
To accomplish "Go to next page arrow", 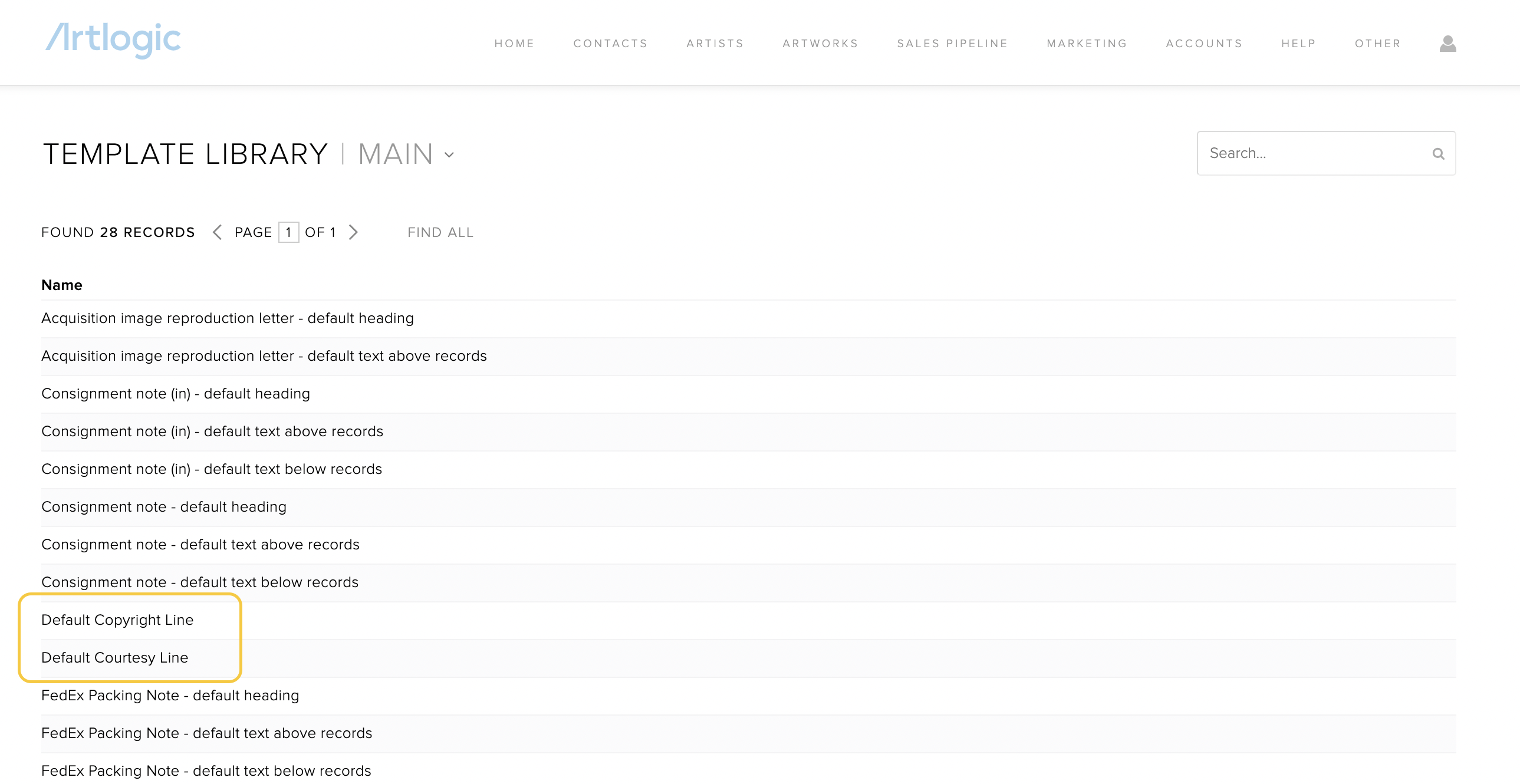I will pos(353,232).
